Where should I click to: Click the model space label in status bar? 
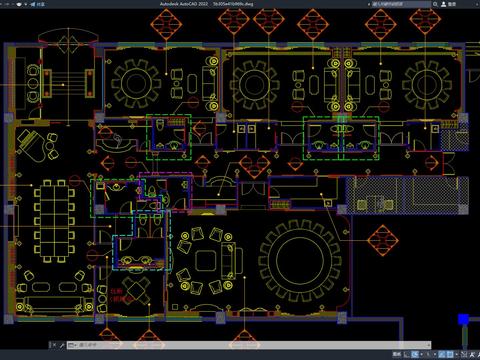(396, 354)
